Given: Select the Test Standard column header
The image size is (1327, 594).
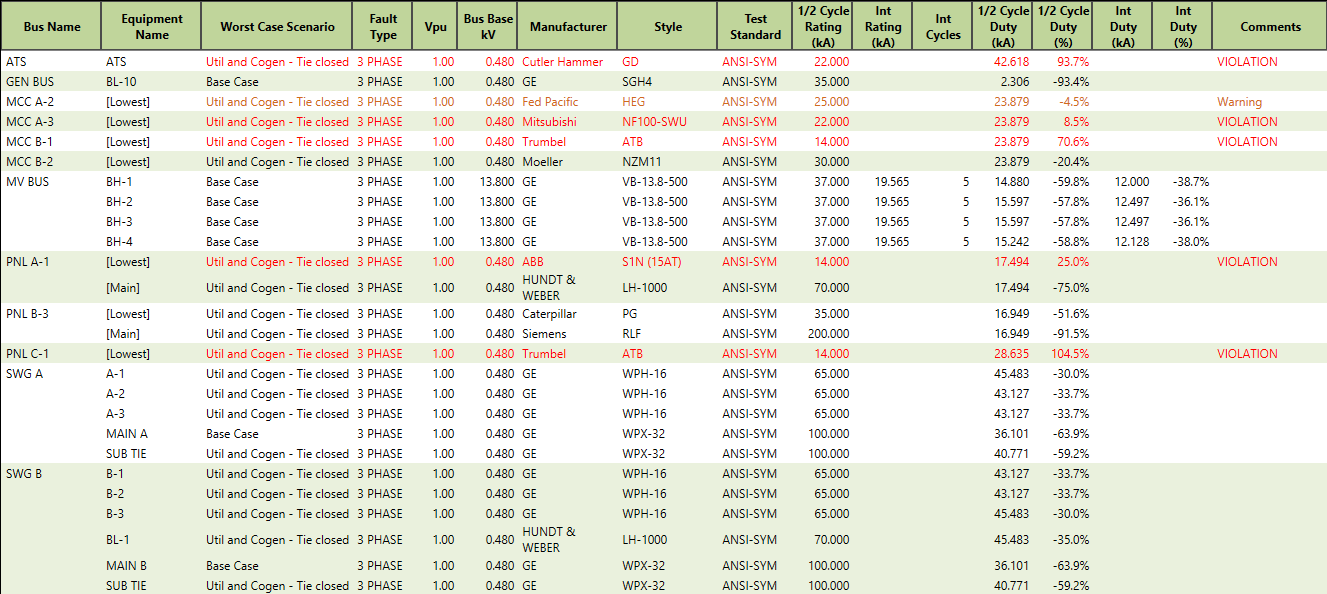Looking at the screenshot, I should pyautogui.click(x=755, y=27).
